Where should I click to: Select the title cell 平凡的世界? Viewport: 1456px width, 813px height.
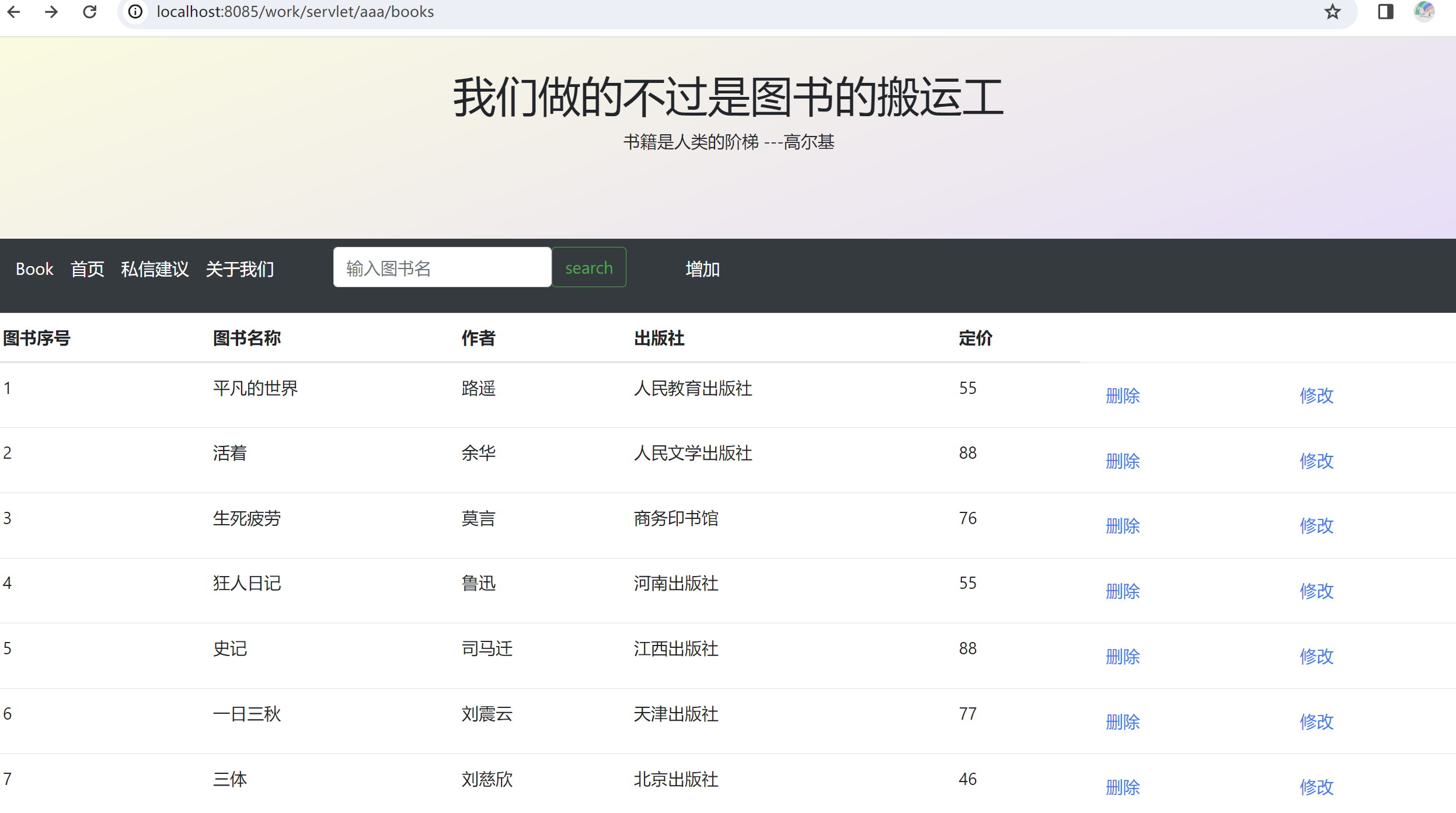click(255, 388)
